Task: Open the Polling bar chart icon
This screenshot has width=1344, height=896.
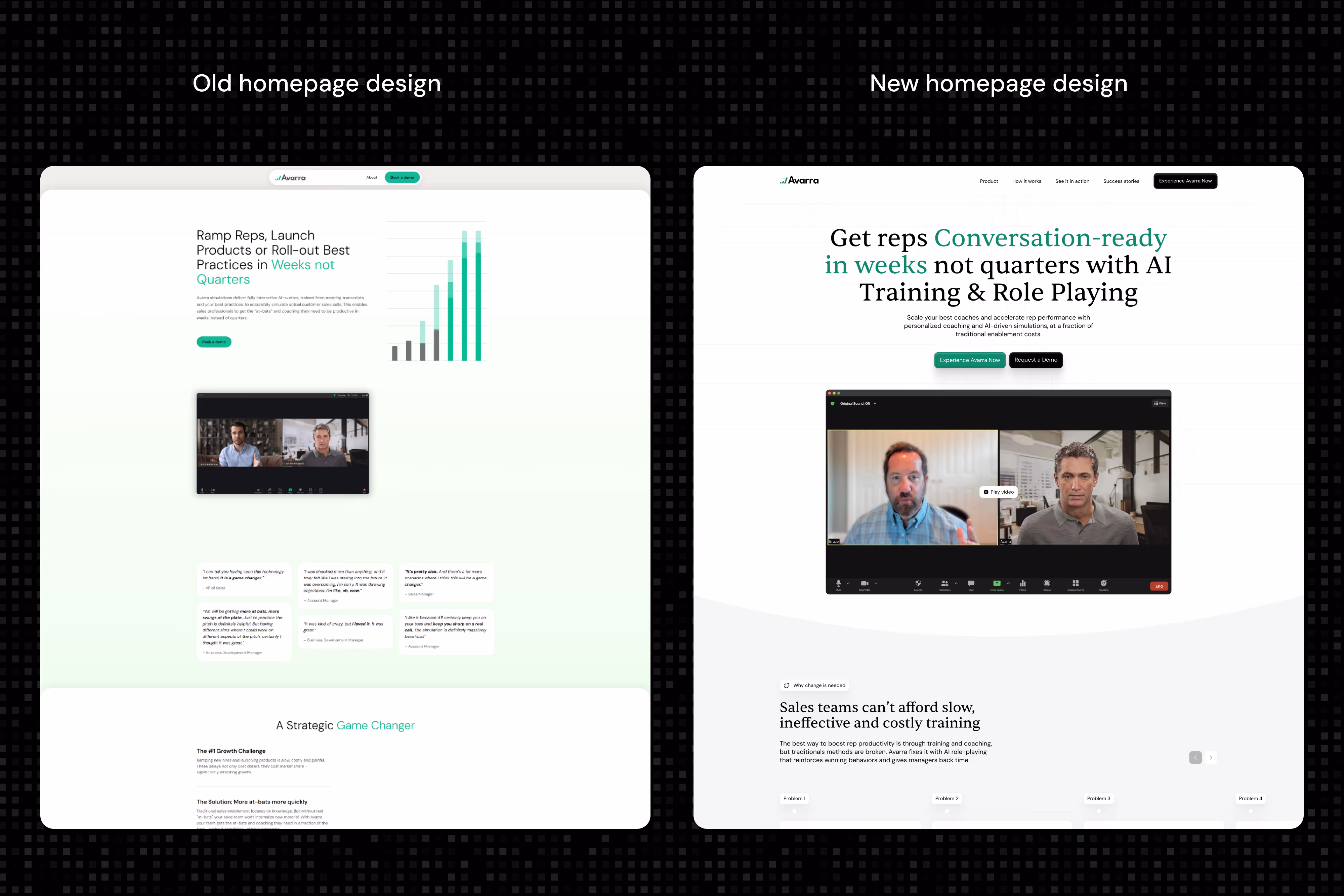Action: click(x=1023, y=583)
